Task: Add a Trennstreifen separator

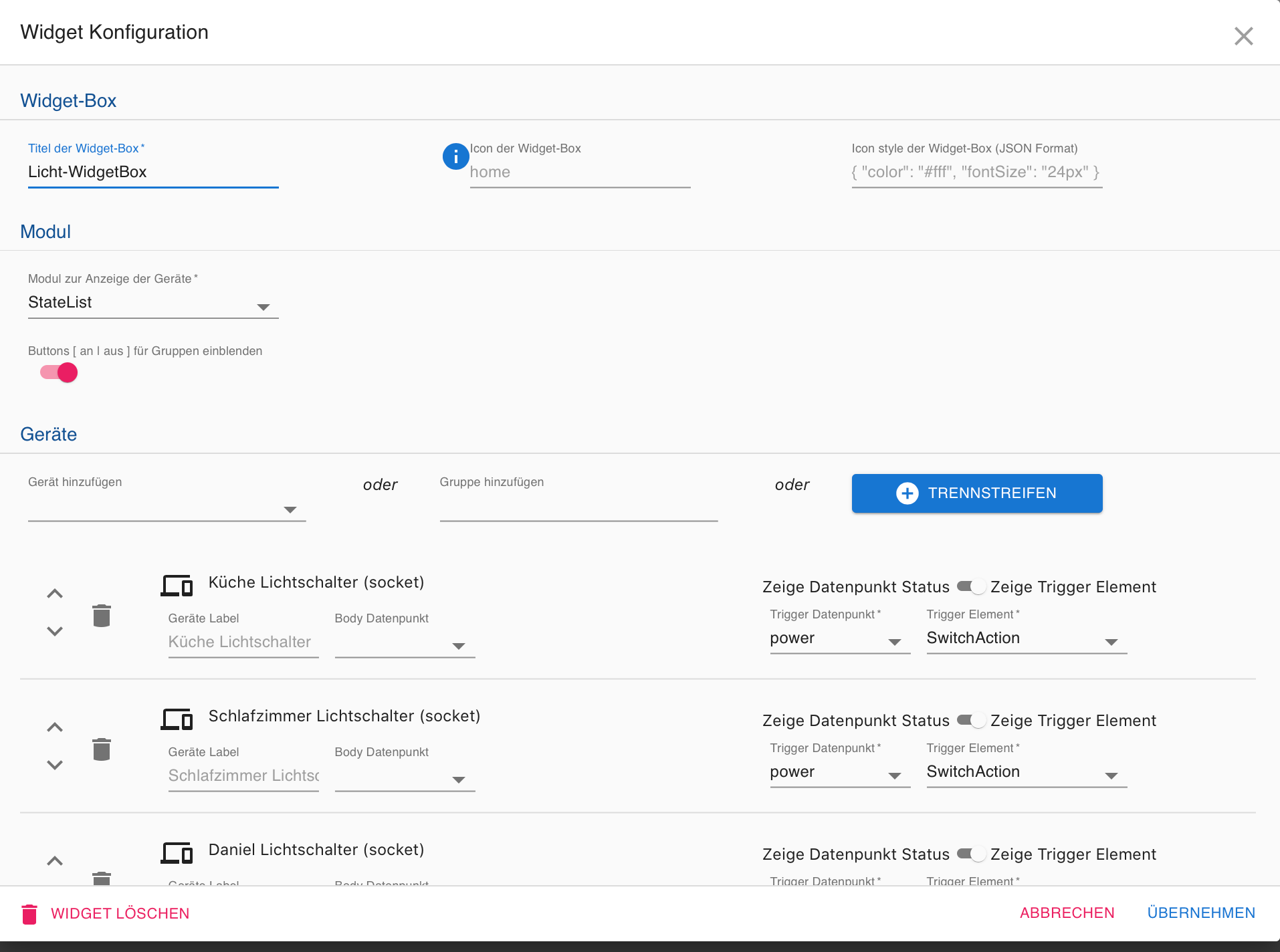Action: (977, 493)
